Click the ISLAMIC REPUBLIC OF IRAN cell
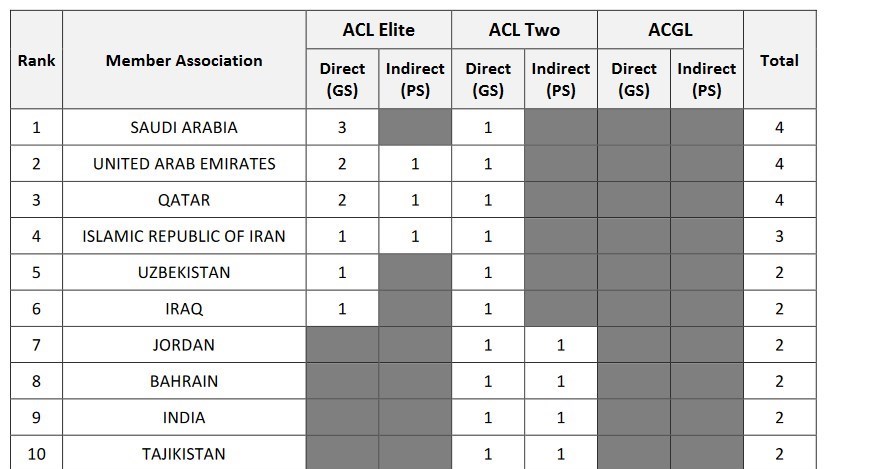Screen dimensions: 891x469 [x=184, y=236]
